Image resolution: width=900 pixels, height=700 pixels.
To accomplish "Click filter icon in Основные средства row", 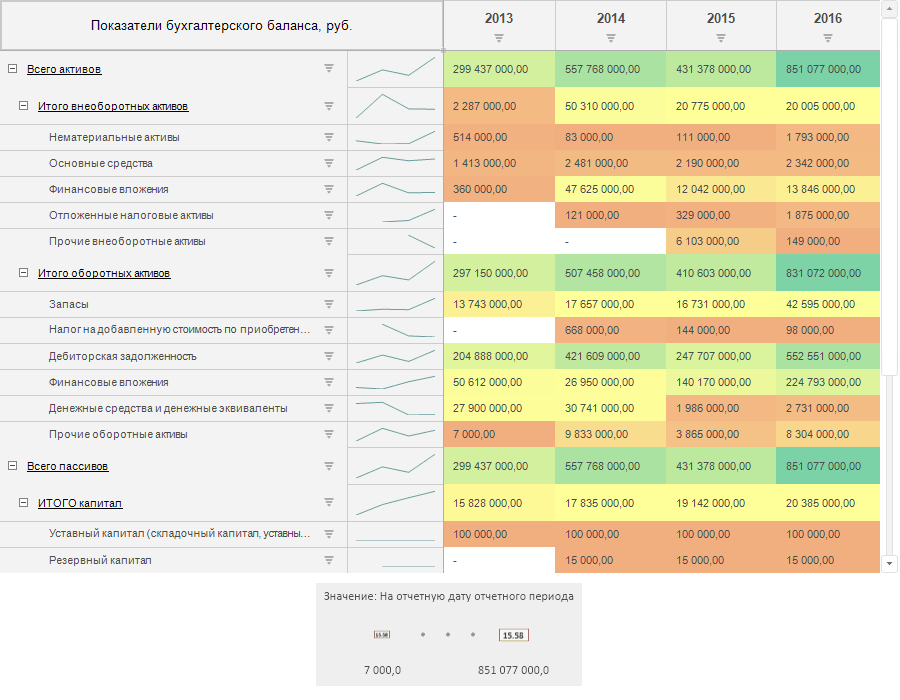I will click(x=328, y=163).
